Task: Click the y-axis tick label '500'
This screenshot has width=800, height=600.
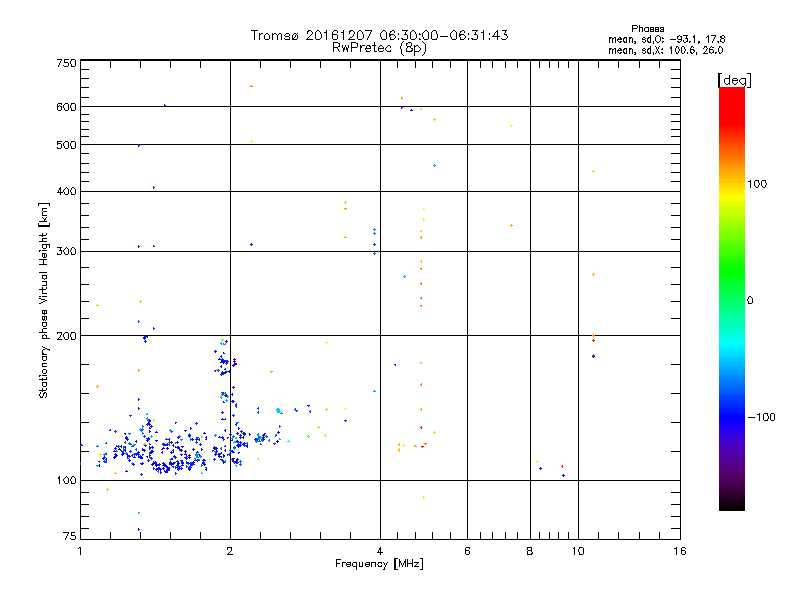Action: click(x=67, y=145)
